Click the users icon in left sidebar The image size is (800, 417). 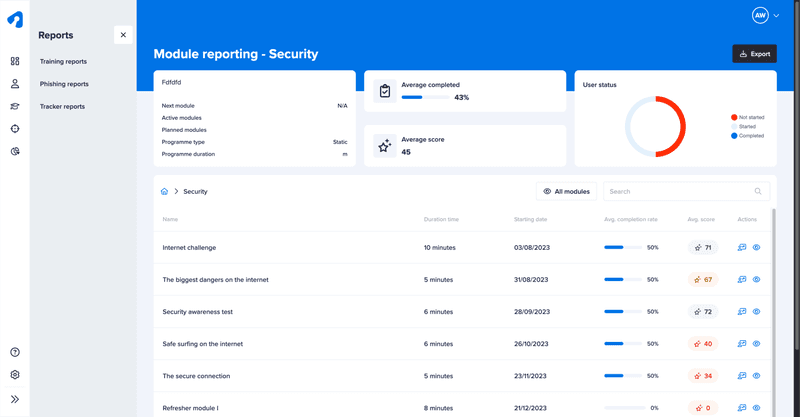click(x=15, y=84)
